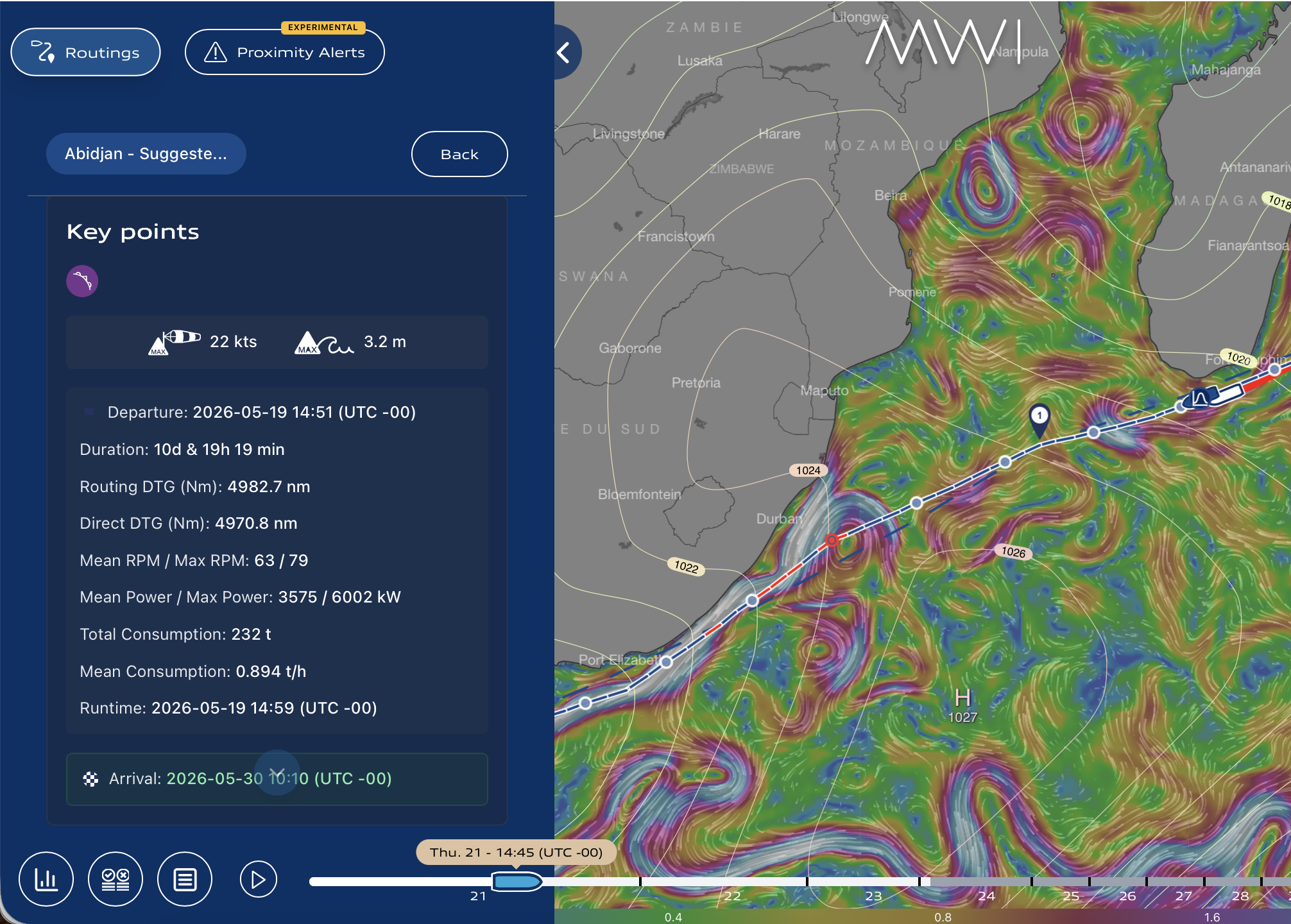Click the Runtime timestamp line
Viewport: 1291px width, 924px height.
[228, 708]
